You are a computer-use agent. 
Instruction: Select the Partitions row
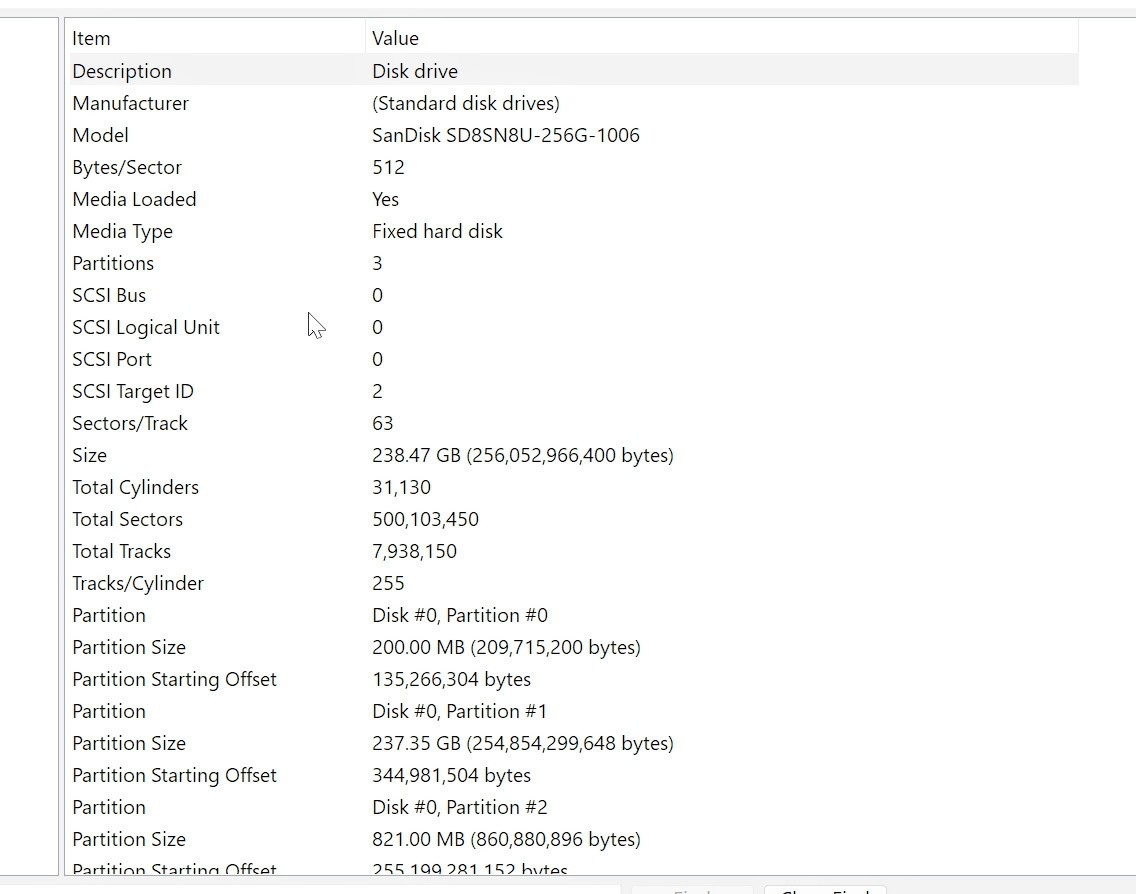click(575, 263)
